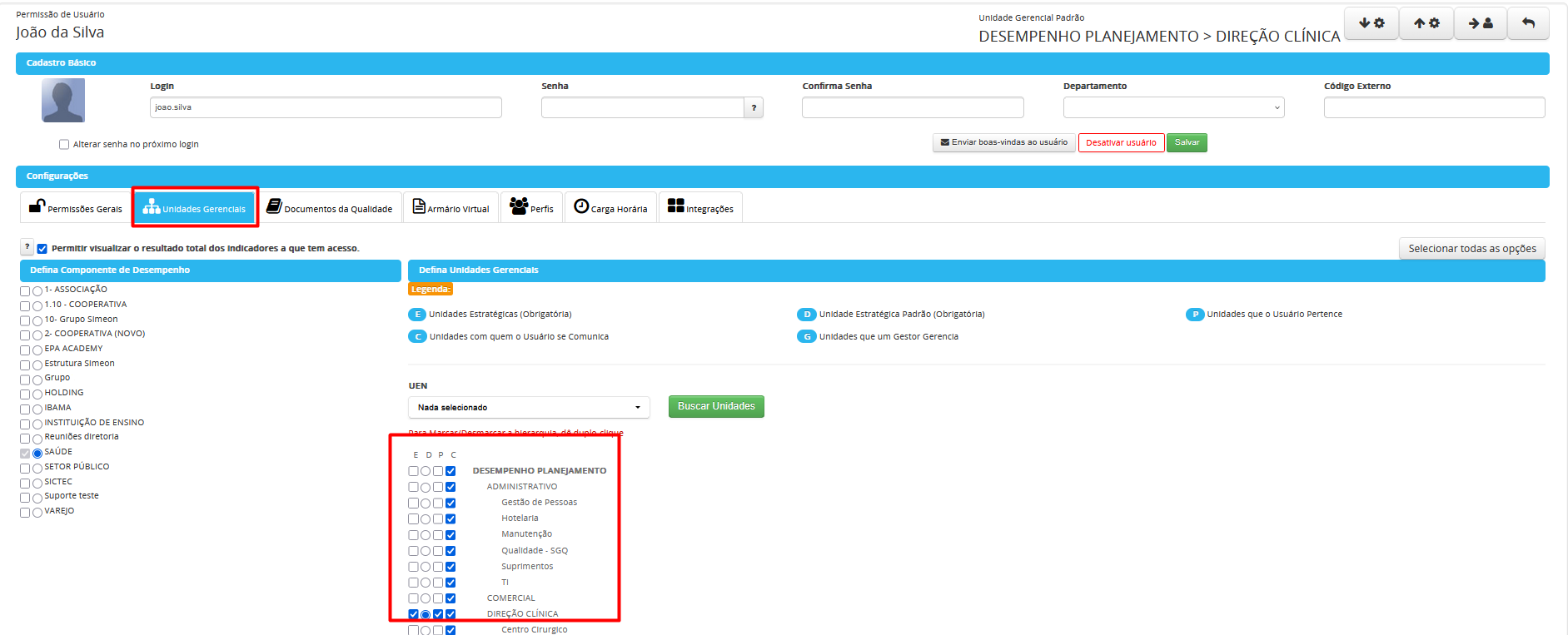Click the password help question mark icon
Screen dimensions: 1568x635
(x=754, y=107)
